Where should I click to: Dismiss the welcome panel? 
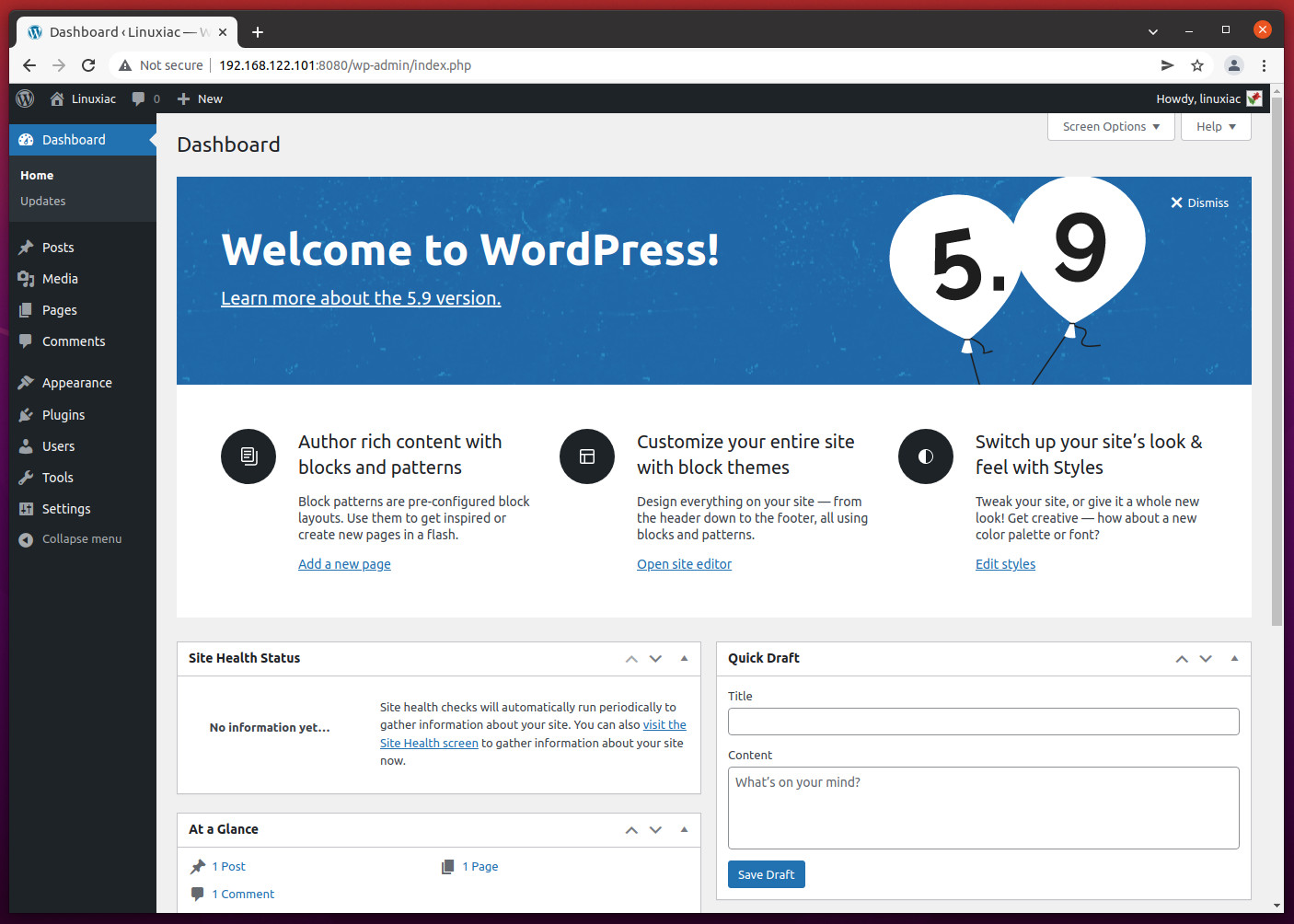[x=1199, y=203]
